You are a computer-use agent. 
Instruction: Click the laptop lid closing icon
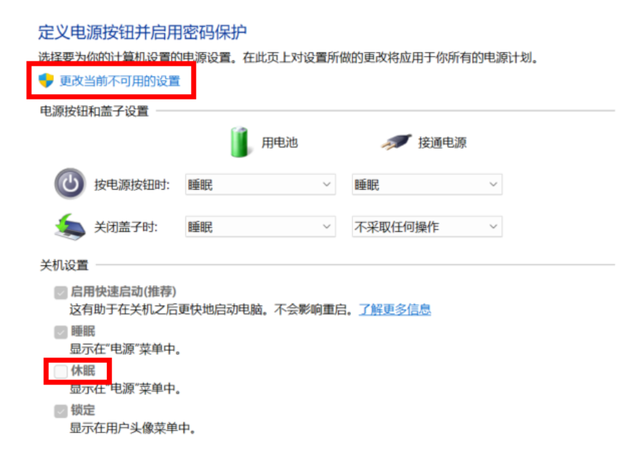click(x=70, y=226)
